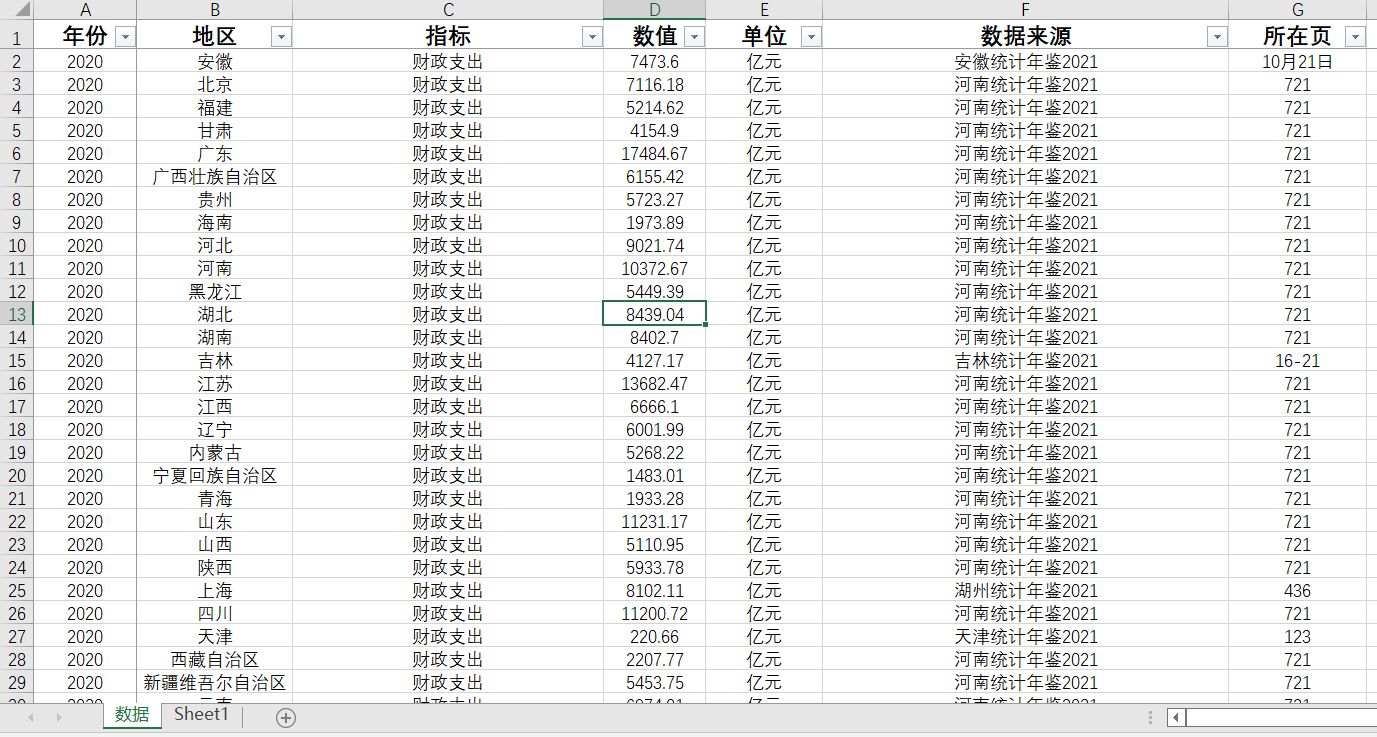Select column E header

764,10
